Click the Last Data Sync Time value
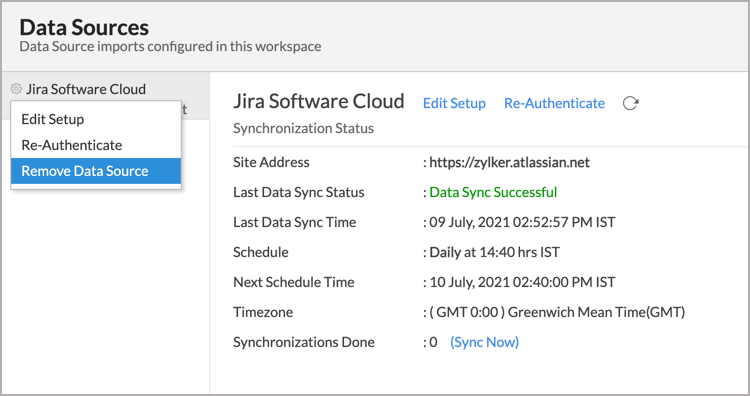Viewport: 750px width, 396px height. [x=522, y=222]
